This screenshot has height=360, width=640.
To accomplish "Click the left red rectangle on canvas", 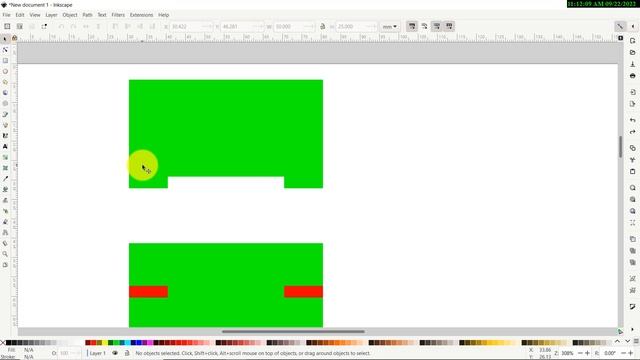I will click(x=149, y=291).
